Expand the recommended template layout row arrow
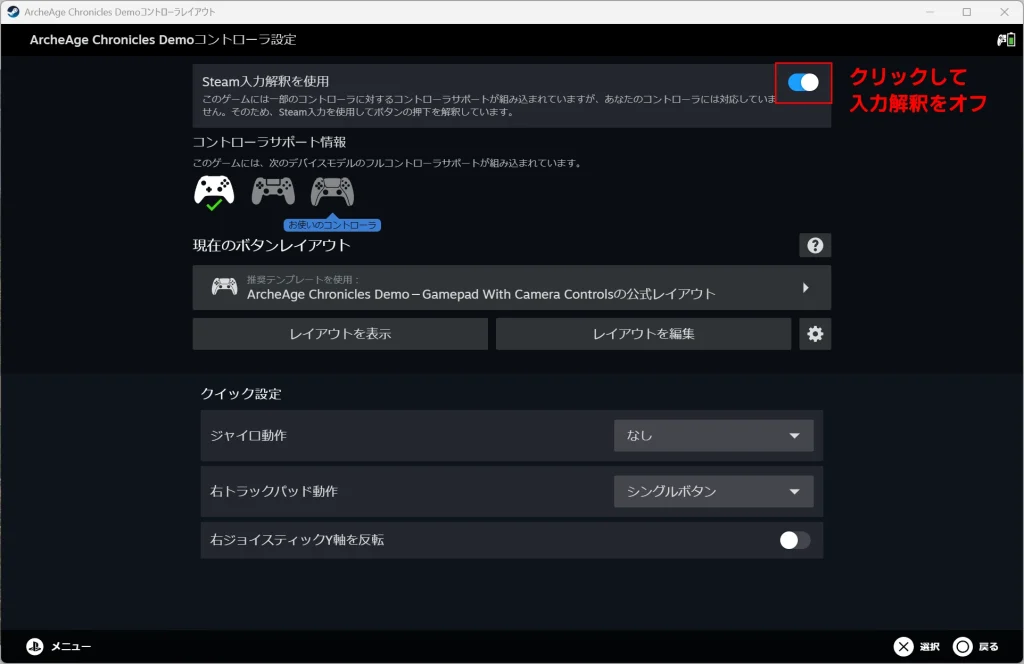This screenshot has width=1024, height=664. 805,287
